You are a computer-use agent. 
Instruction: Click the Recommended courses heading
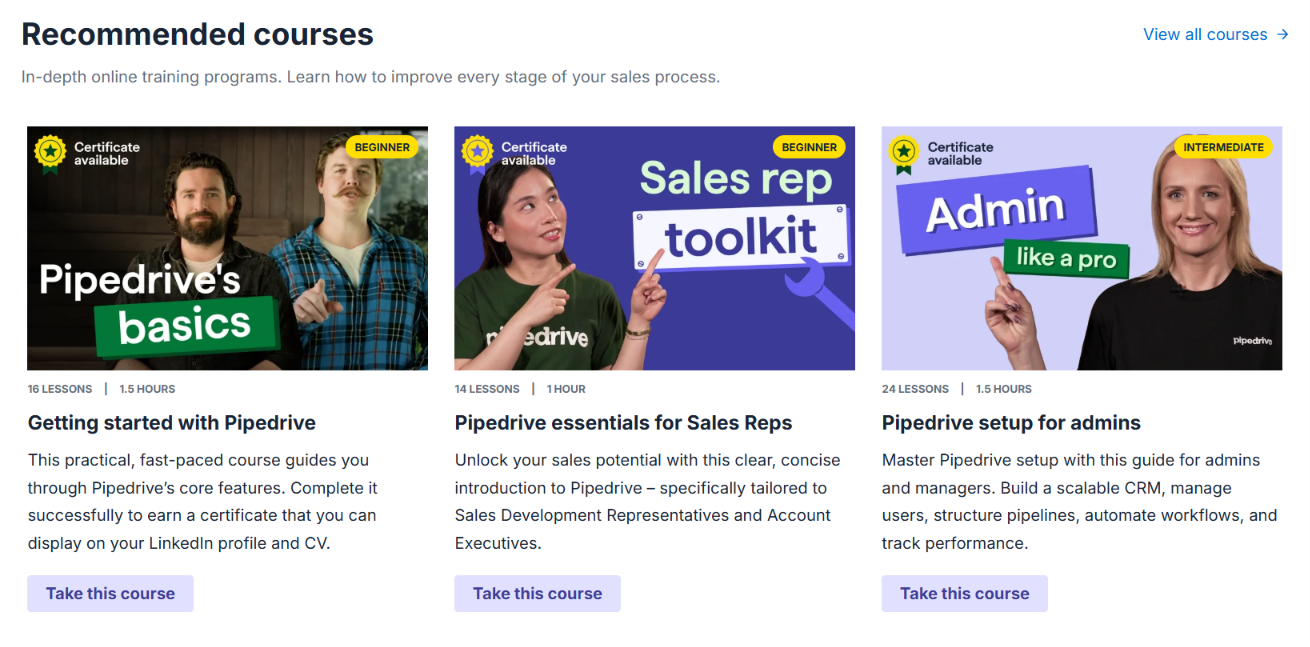198,35
